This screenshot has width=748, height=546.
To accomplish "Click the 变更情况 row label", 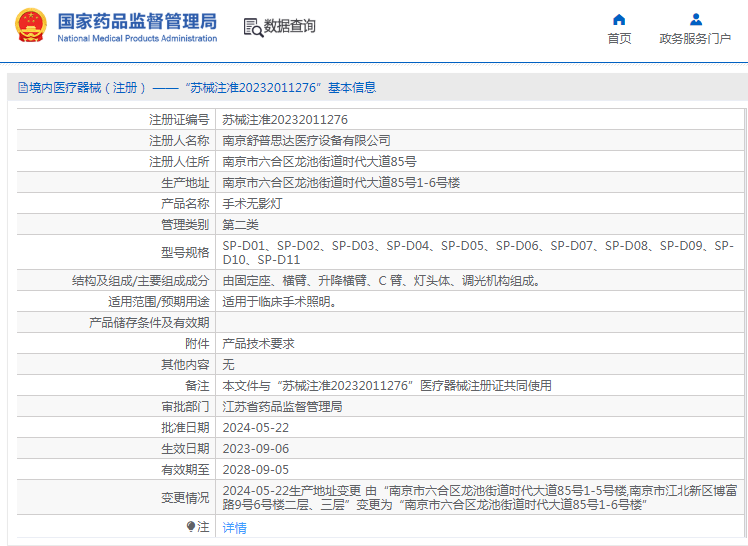I will pos(185,497).
